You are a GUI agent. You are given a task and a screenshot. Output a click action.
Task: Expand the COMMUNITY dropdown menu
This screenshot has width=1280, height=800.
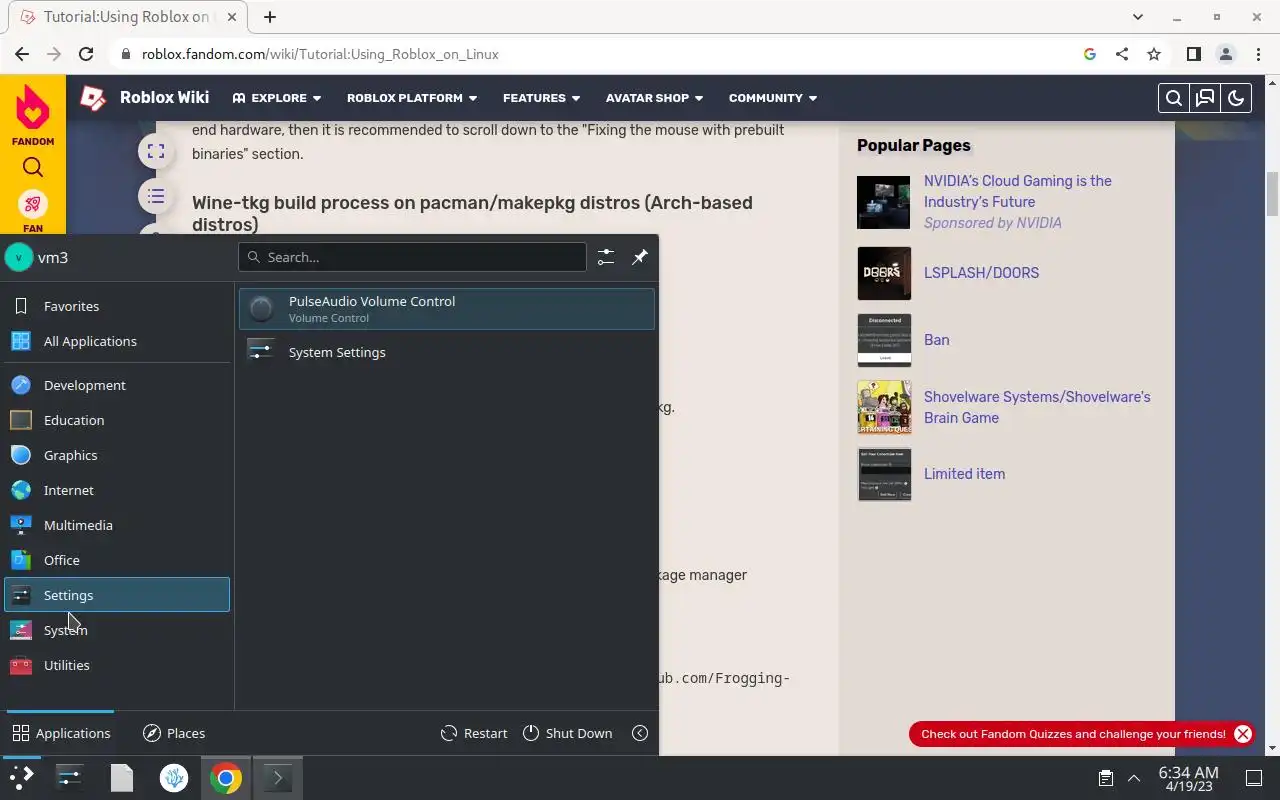point(773,98)
